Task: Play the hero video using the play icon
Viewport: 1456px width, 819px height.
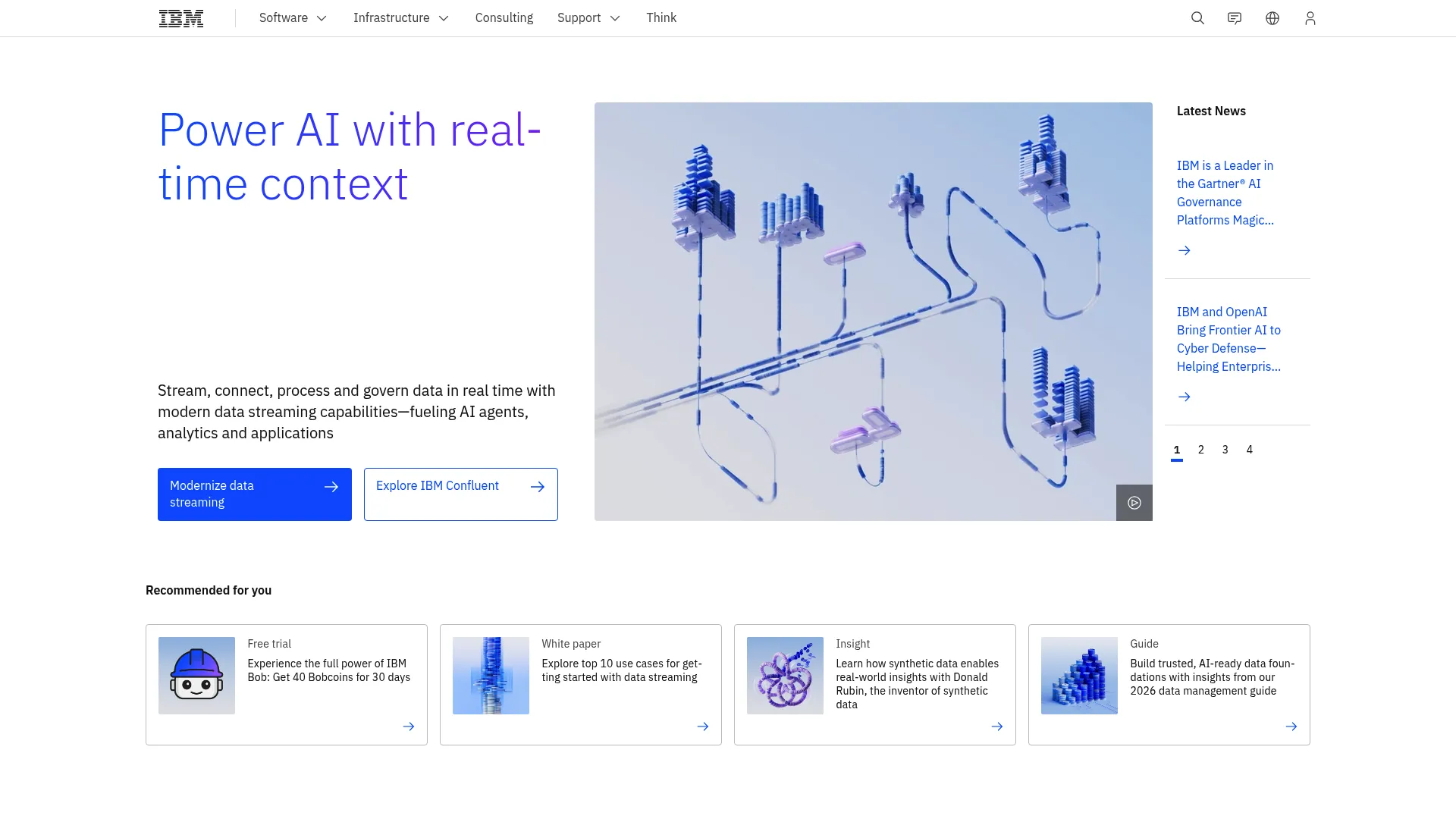Action: 1134,503
